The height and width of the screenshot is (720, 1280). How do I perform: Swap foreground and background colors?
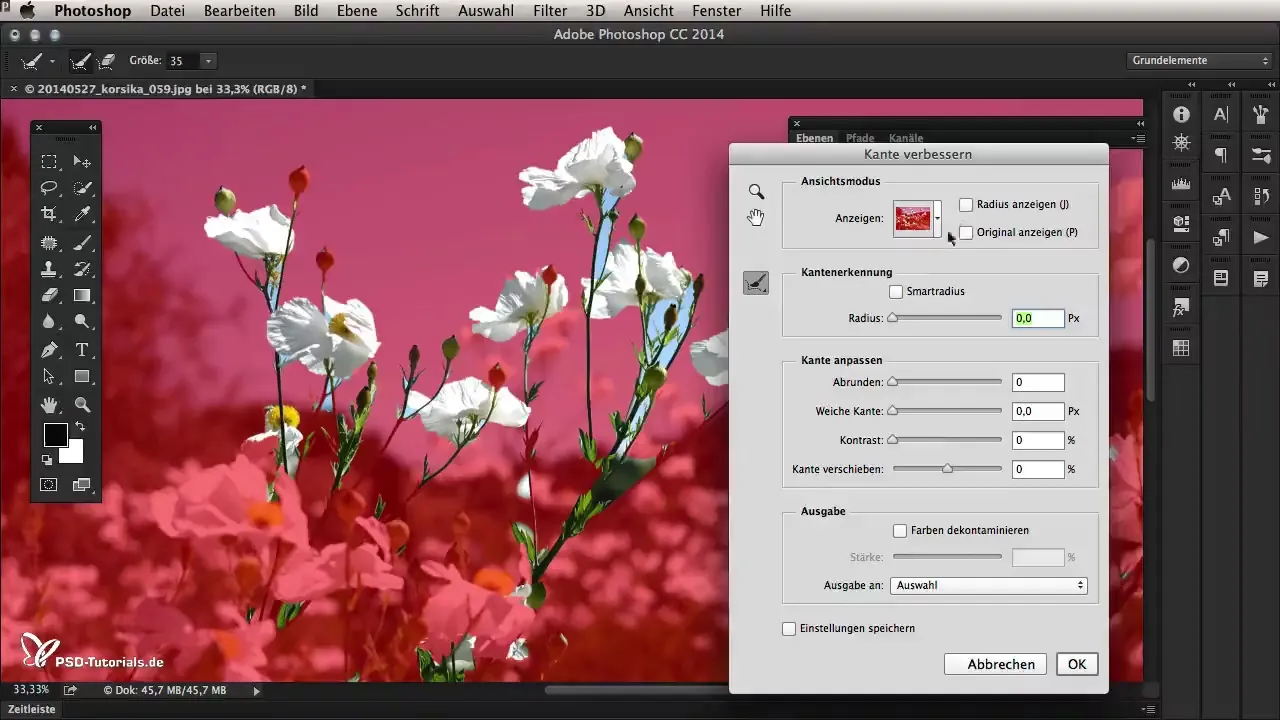80,427
